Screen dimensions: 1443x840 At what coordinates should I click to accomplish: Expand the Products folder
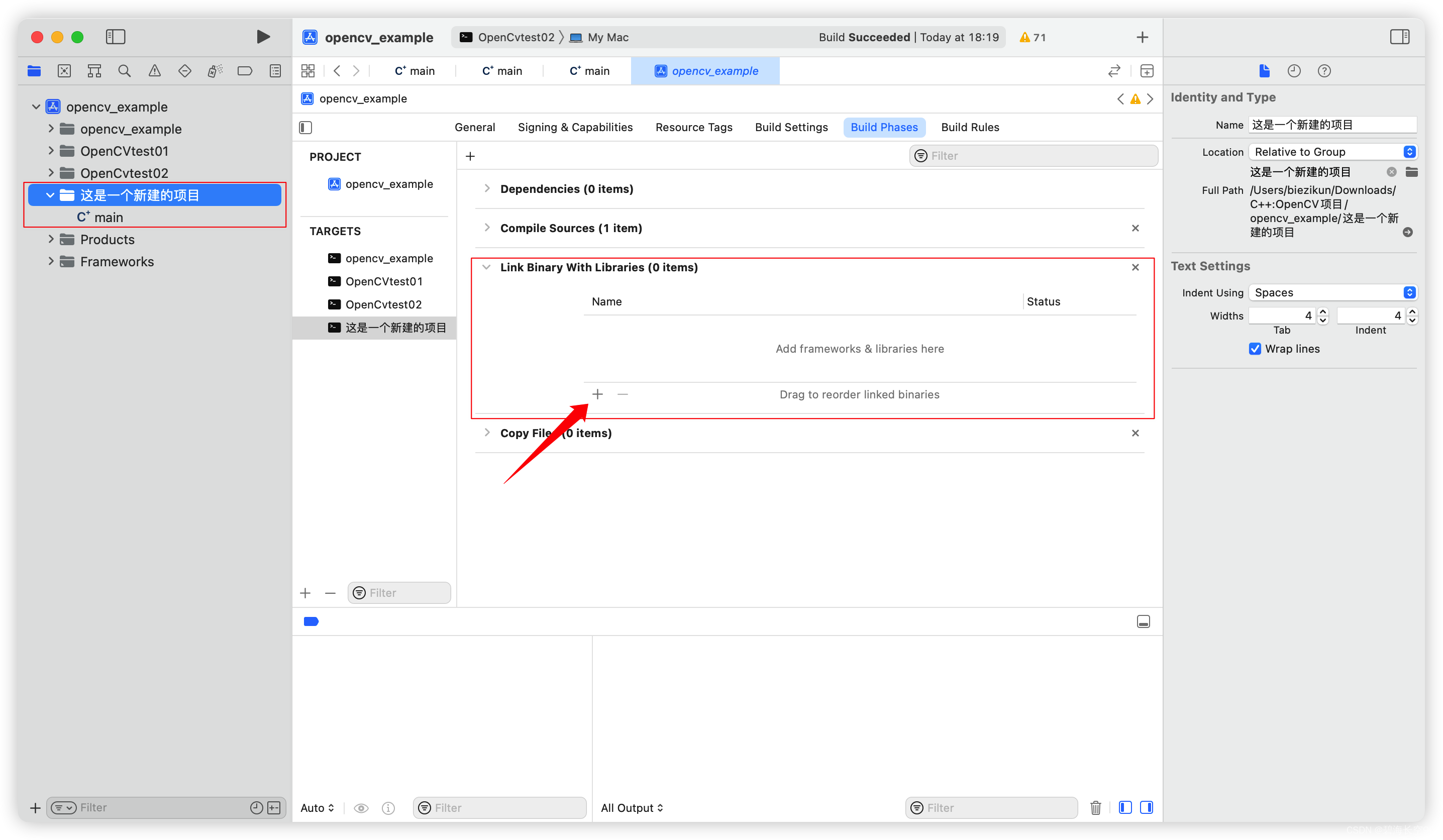[50, 239]
